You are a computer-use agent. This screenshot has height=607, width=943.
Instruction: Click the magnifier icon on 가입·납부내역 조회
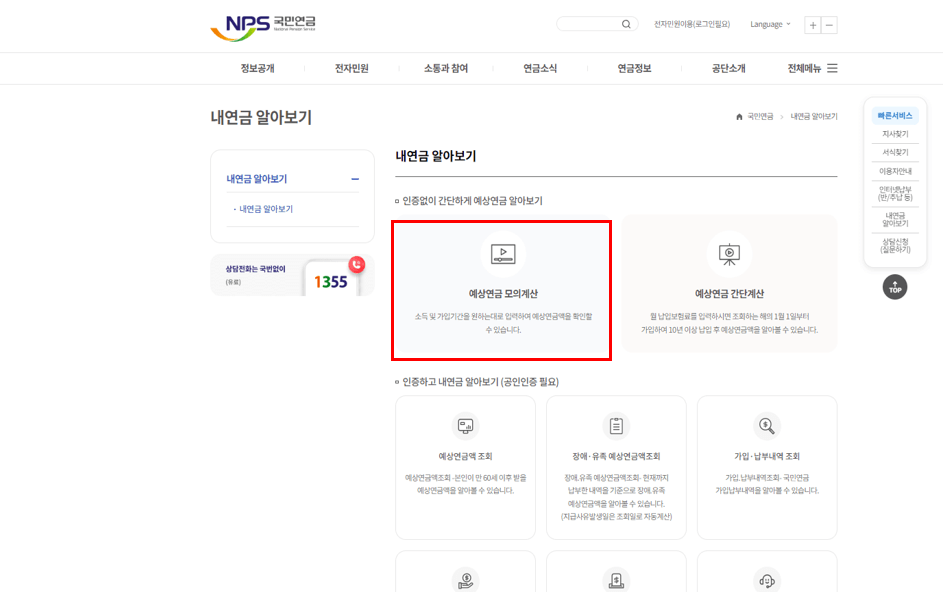767,426
